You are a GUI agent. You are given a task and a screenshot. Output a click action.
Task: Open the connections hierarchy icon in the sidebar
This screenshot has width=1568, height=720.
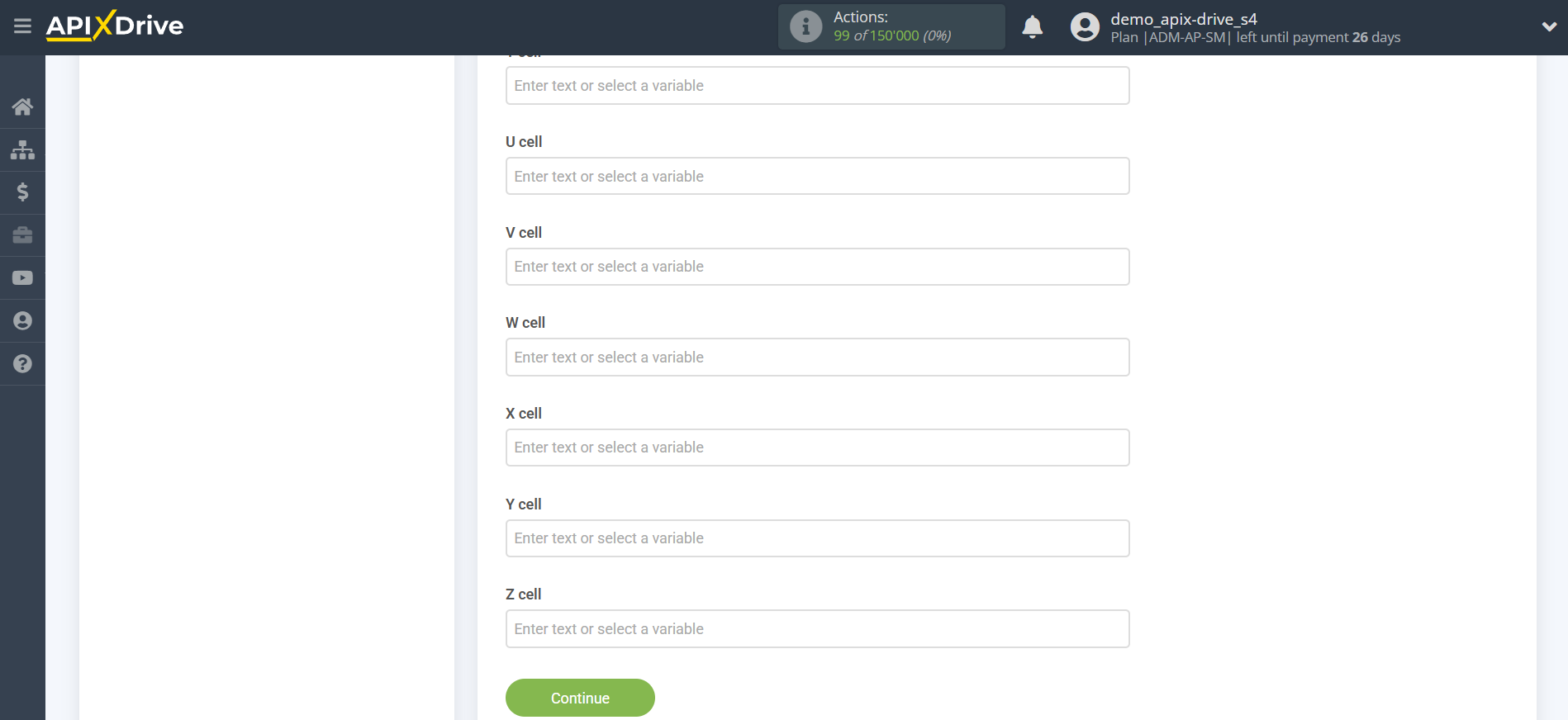tap(22, 149)
